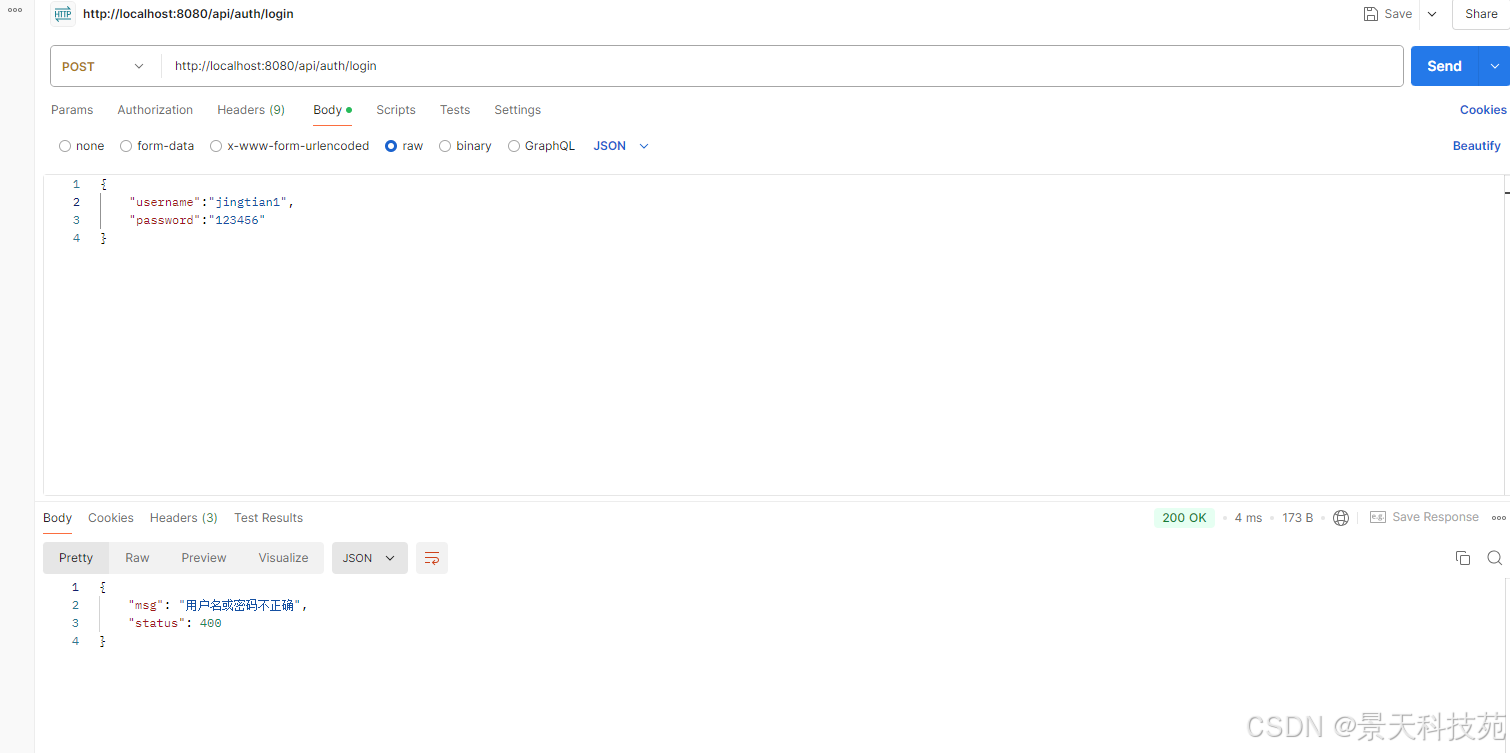Image resolution: width=1510 pixels, height=753 pixels.
Task: Click the Save button label
Action: click(1398, 14)
